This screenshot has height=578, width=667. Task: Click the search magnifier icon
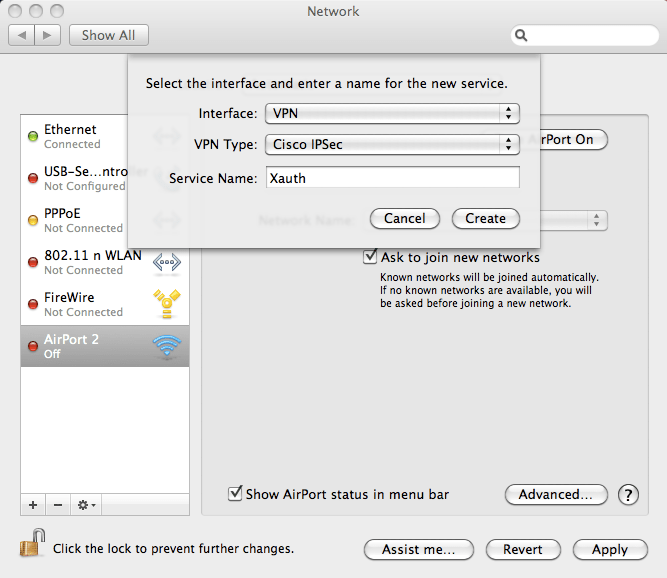click(521, 35)
